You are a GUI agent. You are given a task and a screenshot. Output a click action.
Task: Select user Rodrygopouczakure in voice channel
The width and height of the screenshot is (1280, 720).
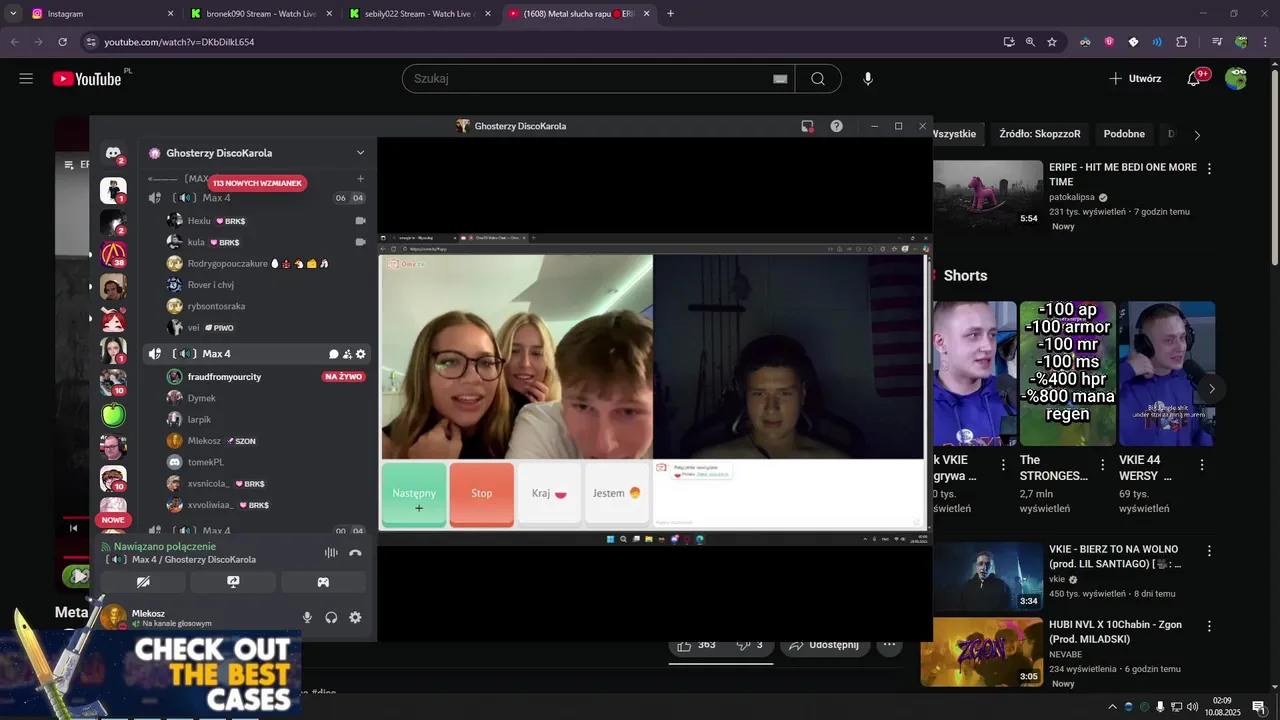point(228,264)
